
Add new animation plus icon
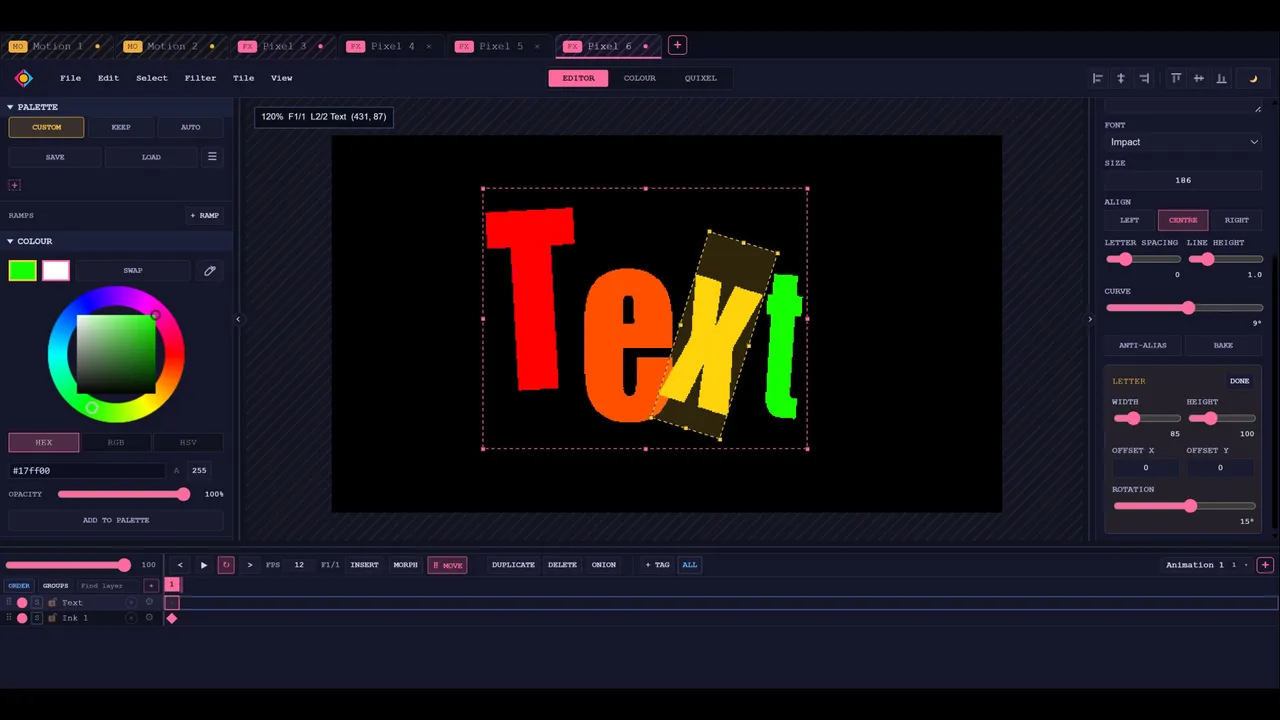pyautogui.click(x=1265, y=565)
